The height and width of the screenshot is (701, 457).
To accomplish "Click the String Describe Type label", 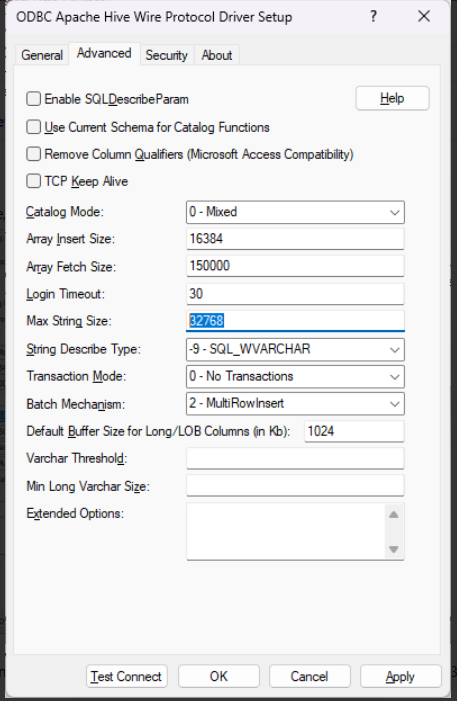I will pos(83,349).
